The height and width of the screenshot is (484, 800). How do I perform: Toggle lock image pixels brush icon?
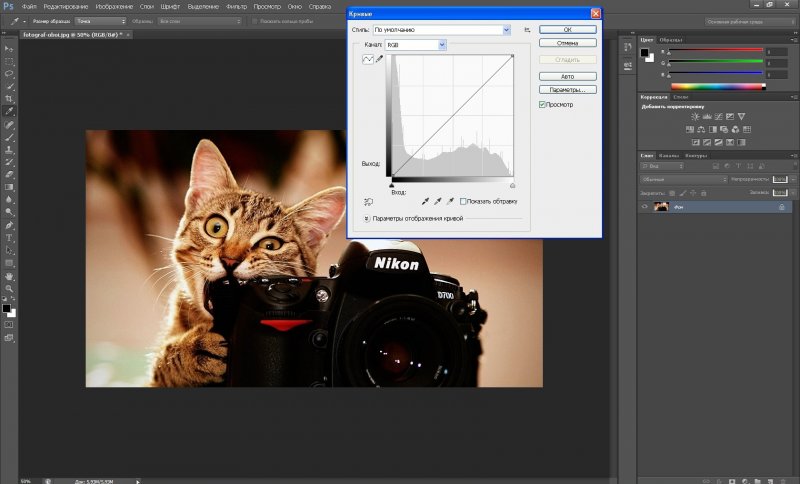tap(683, 193)
